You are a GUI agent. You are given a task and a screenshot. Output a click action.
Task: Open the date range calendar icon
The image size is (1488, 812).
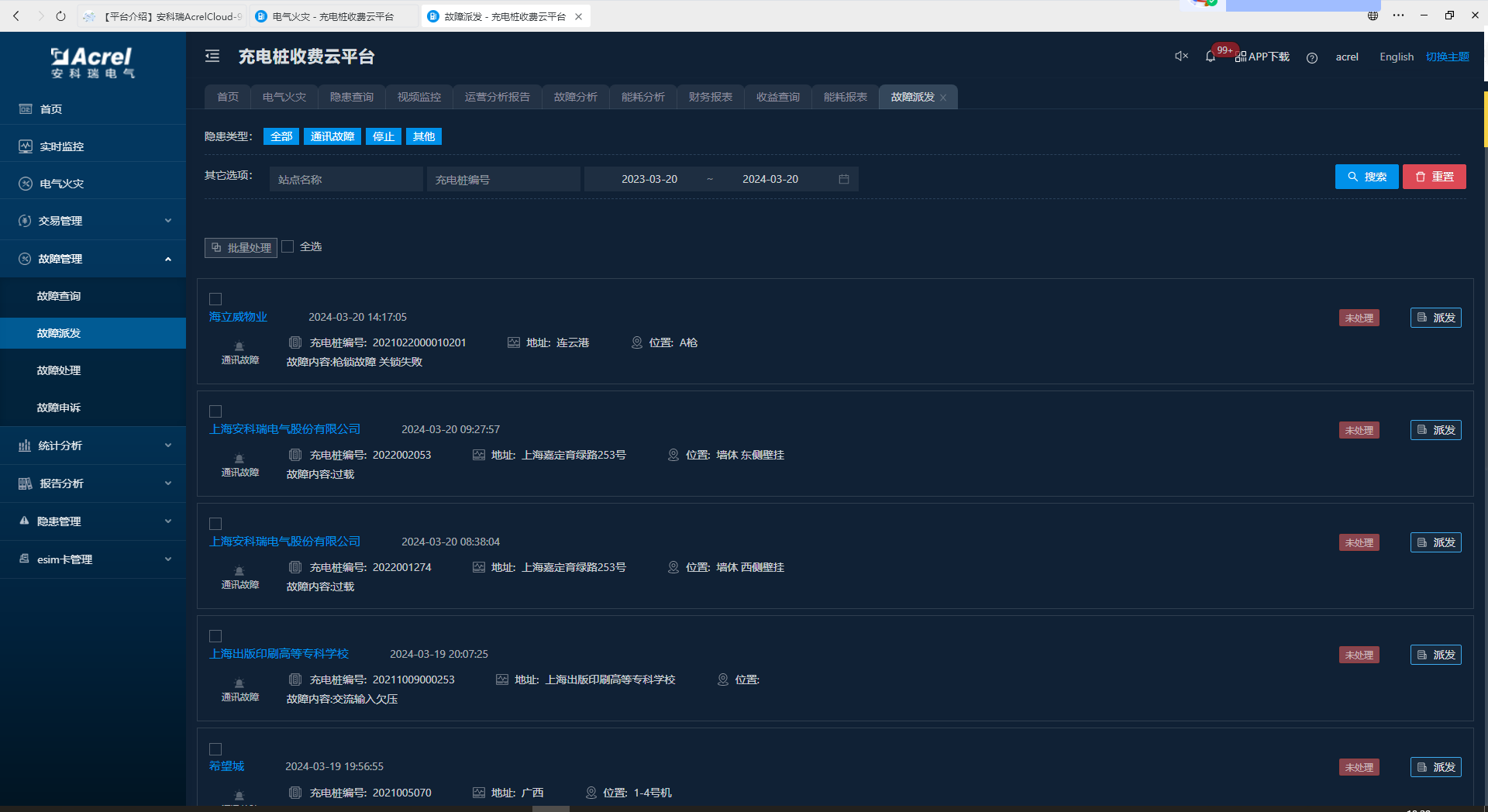point(844,179)
